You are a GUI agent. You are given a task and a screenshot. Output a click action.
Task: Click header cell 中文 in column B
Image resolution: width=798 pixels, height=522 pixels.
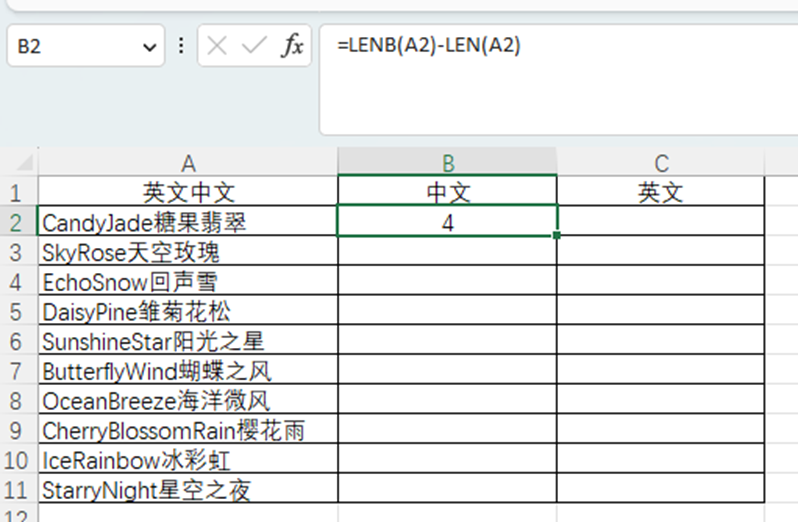447,191
